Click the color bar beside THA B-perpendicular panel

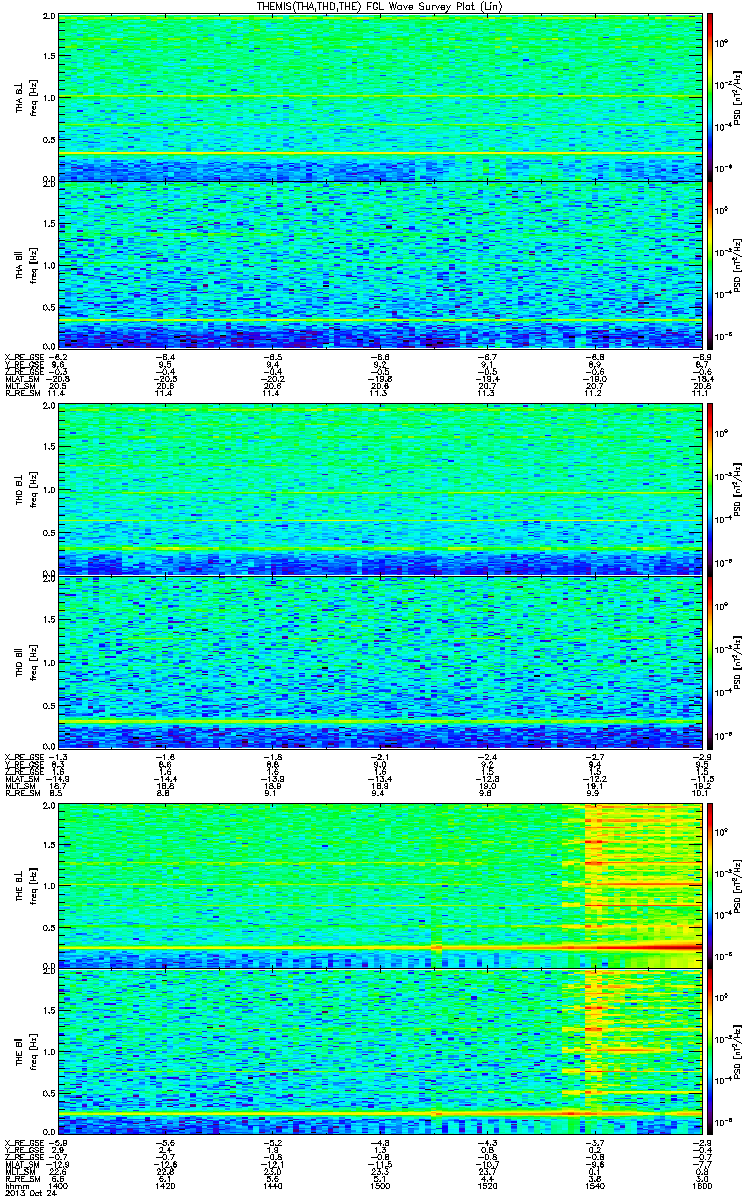(710, 98)
